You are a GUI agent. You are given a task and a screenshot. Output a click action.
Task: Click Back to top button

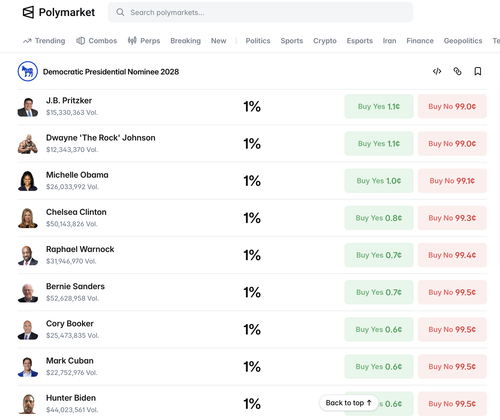349,403
